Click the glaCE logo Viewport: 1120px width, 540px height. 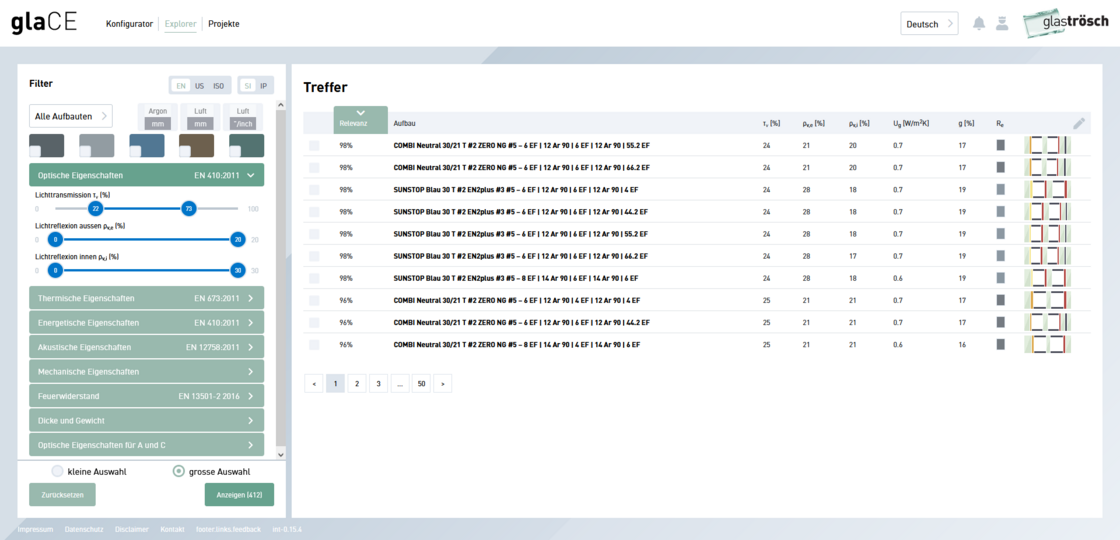click(44, 24)
